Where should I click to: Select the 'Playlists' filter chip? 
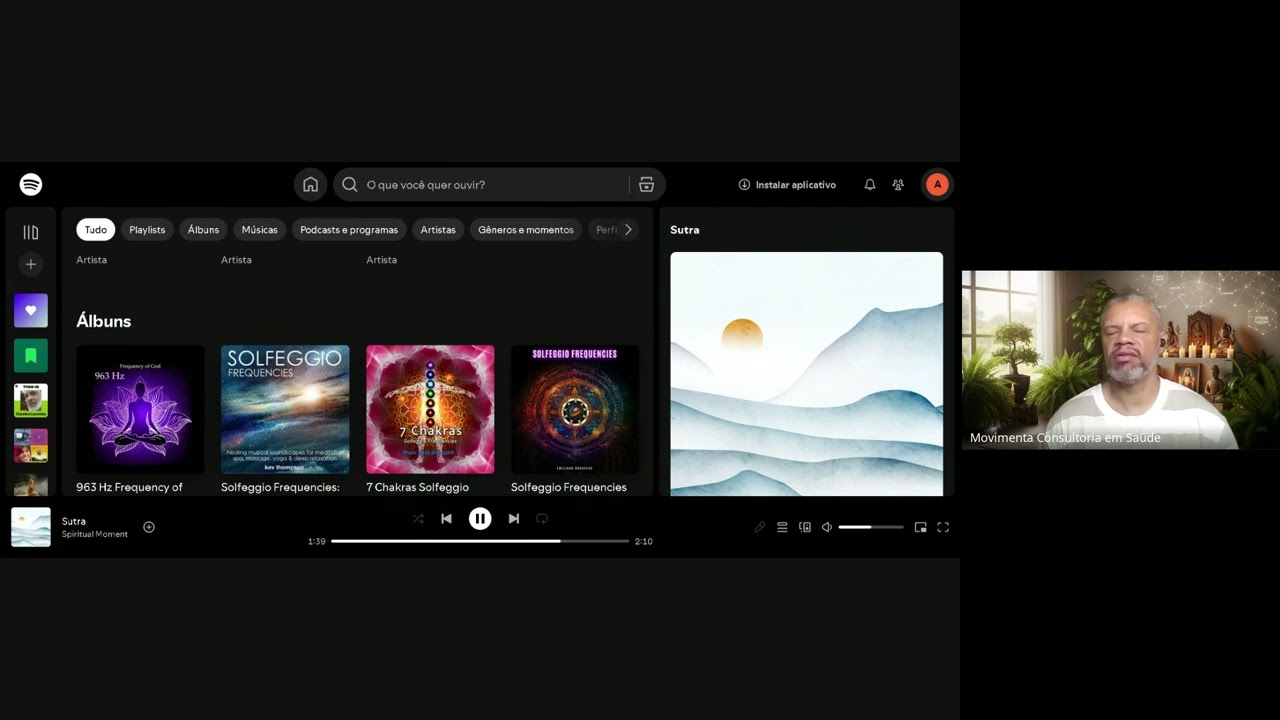[147, 230]
